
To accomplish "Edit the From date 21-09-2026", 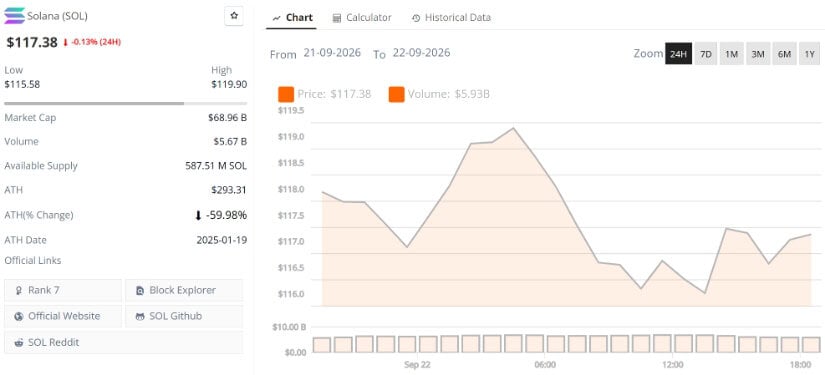I will (x=332, y=53).
